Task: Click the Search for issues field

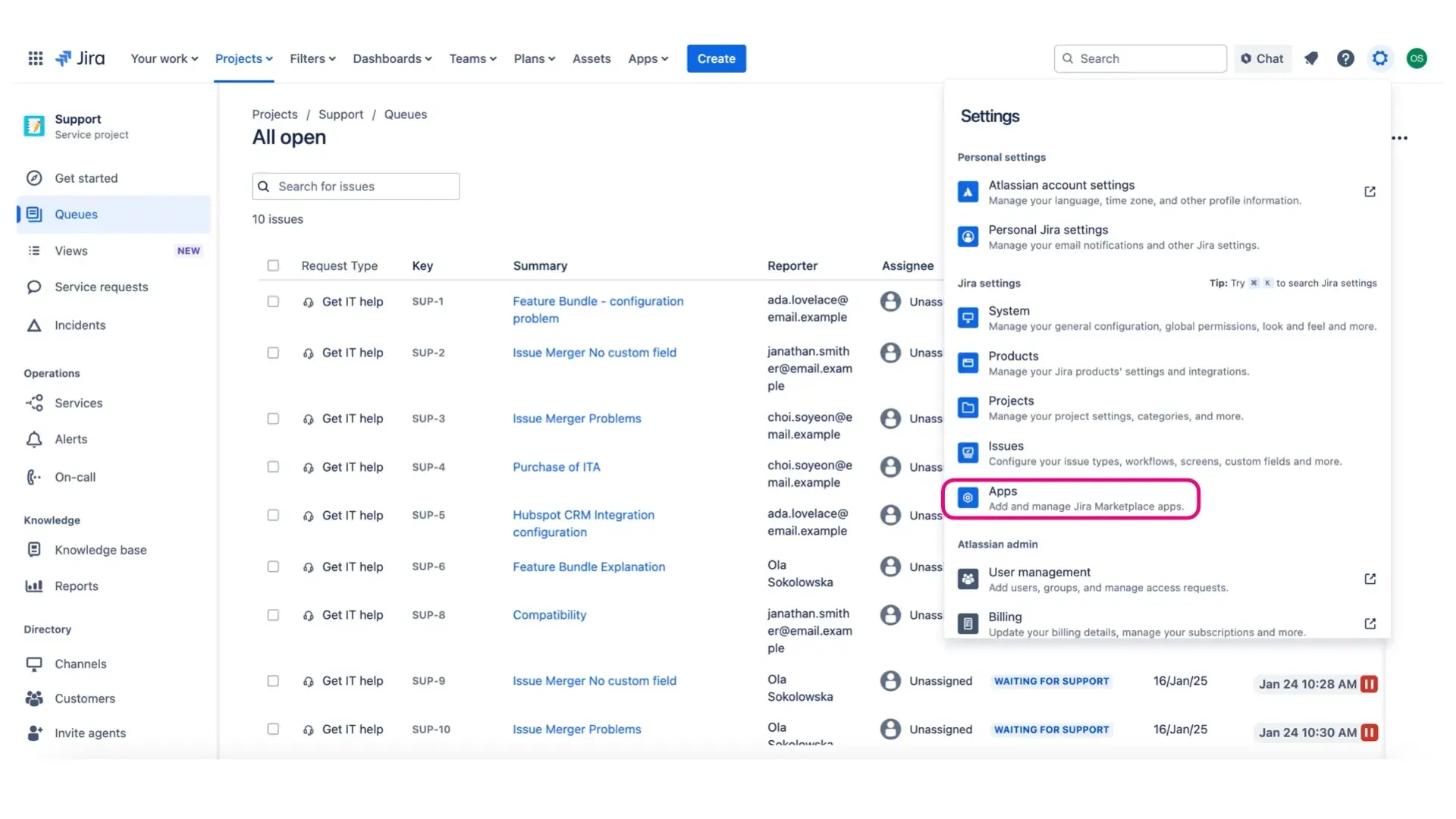Action: (356, 187)
